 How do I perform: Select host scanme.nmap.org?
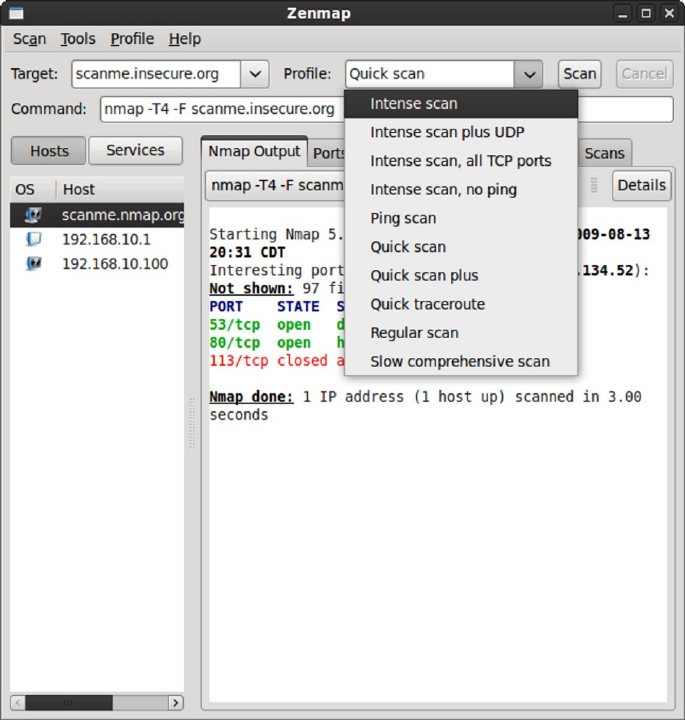tap(97, 215)
